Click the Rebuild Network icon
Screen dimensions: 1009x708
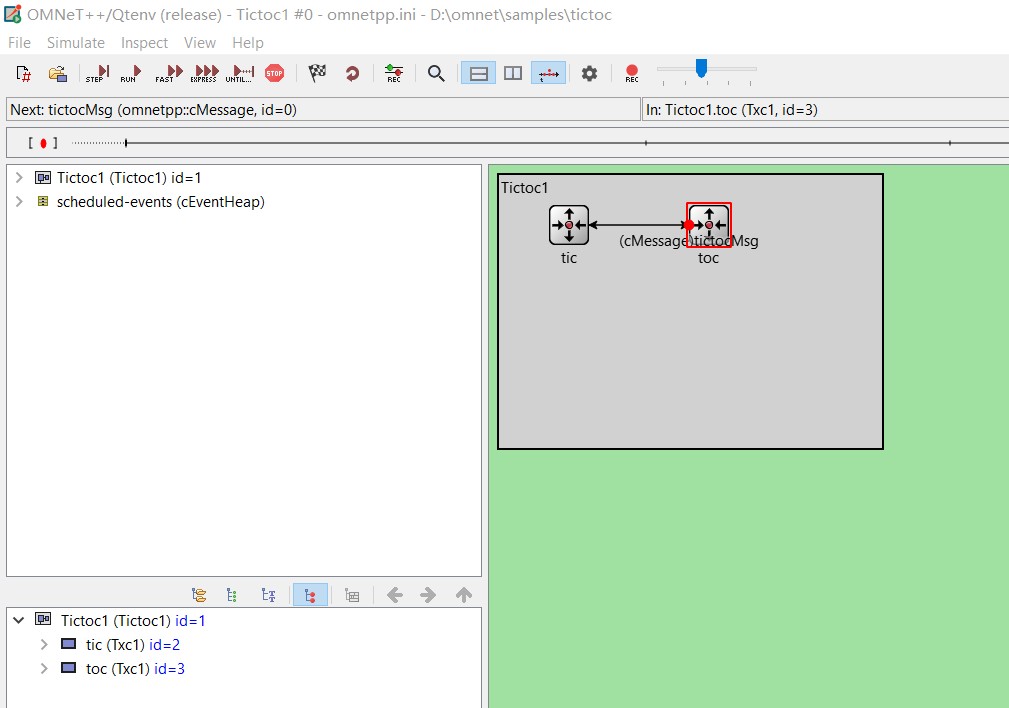tap(352, 72)
